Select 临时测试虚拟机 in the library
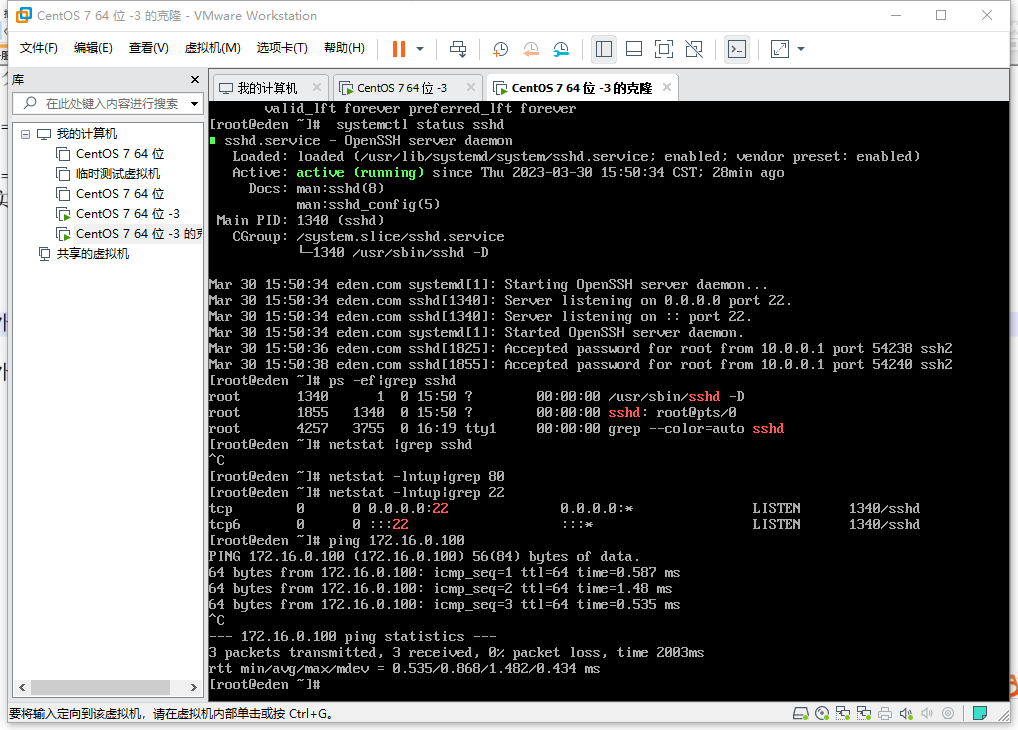Viewport: 1018px width, 730px height. [x=118, y=174]
